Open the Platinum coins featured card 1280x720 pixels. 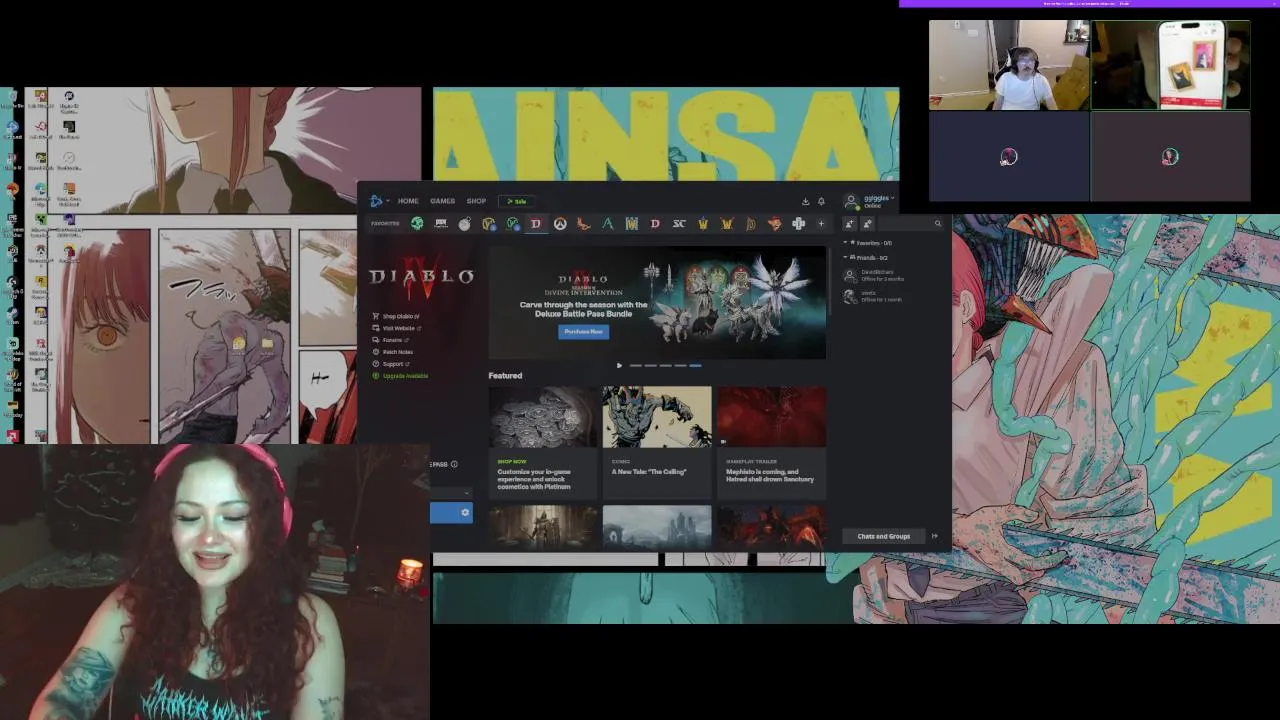(543, 441)
